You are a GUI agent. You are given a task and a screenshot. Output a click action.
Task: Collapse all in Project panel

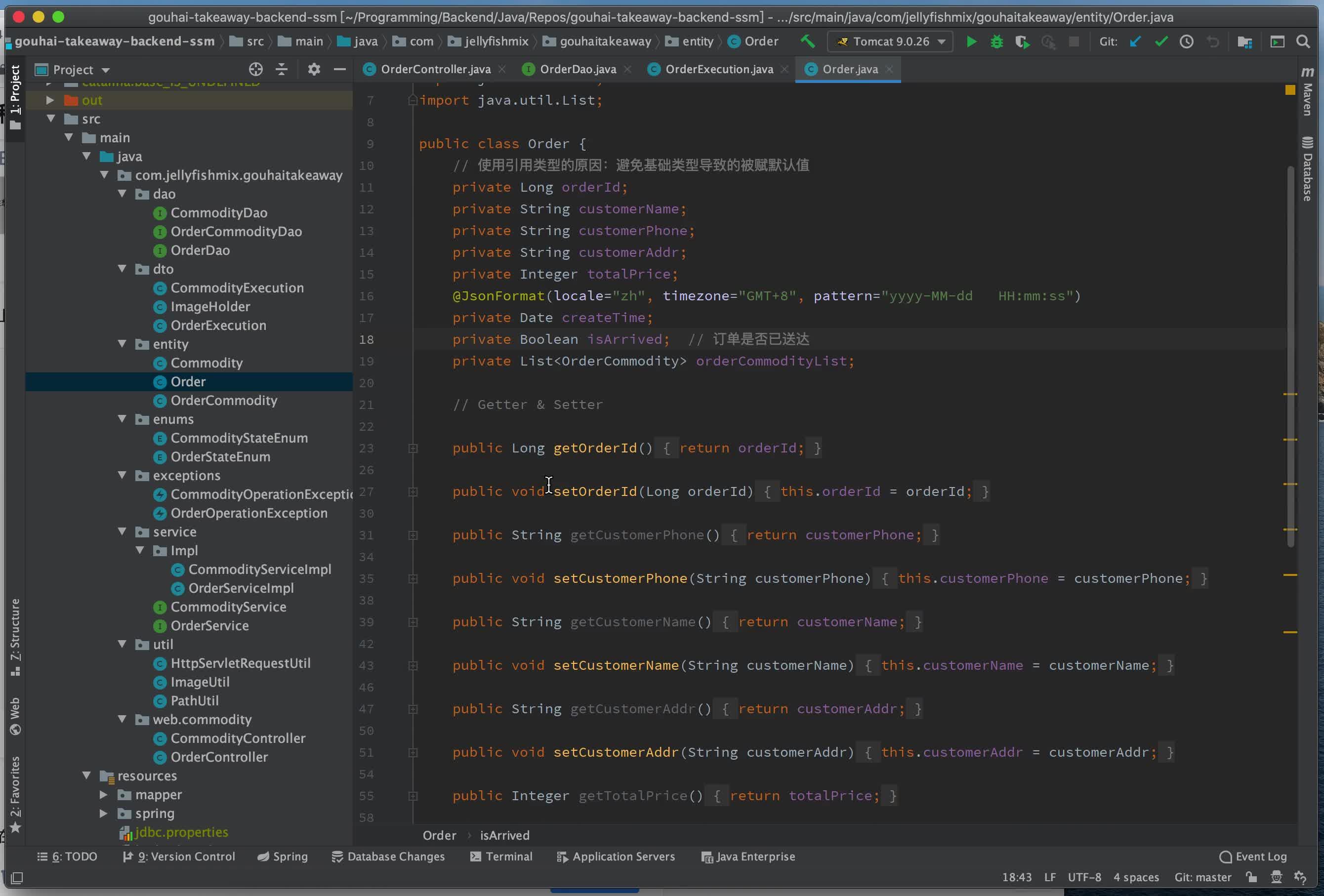[282, 70]
